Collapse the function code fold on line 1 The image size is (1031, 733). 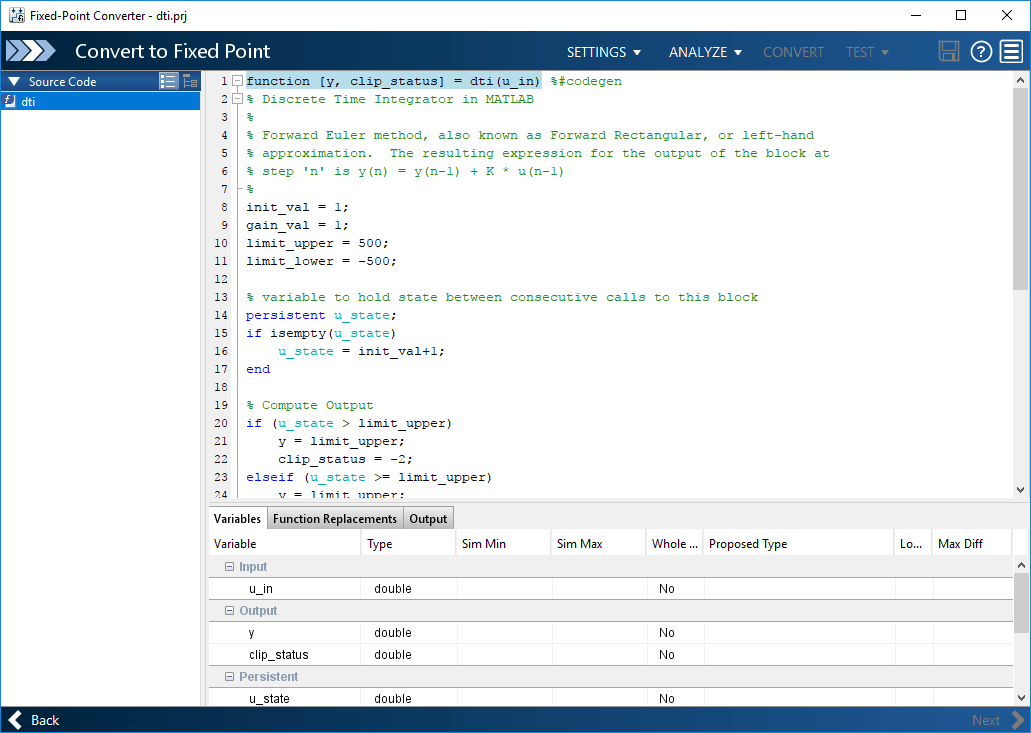click(x=237, y=81)
